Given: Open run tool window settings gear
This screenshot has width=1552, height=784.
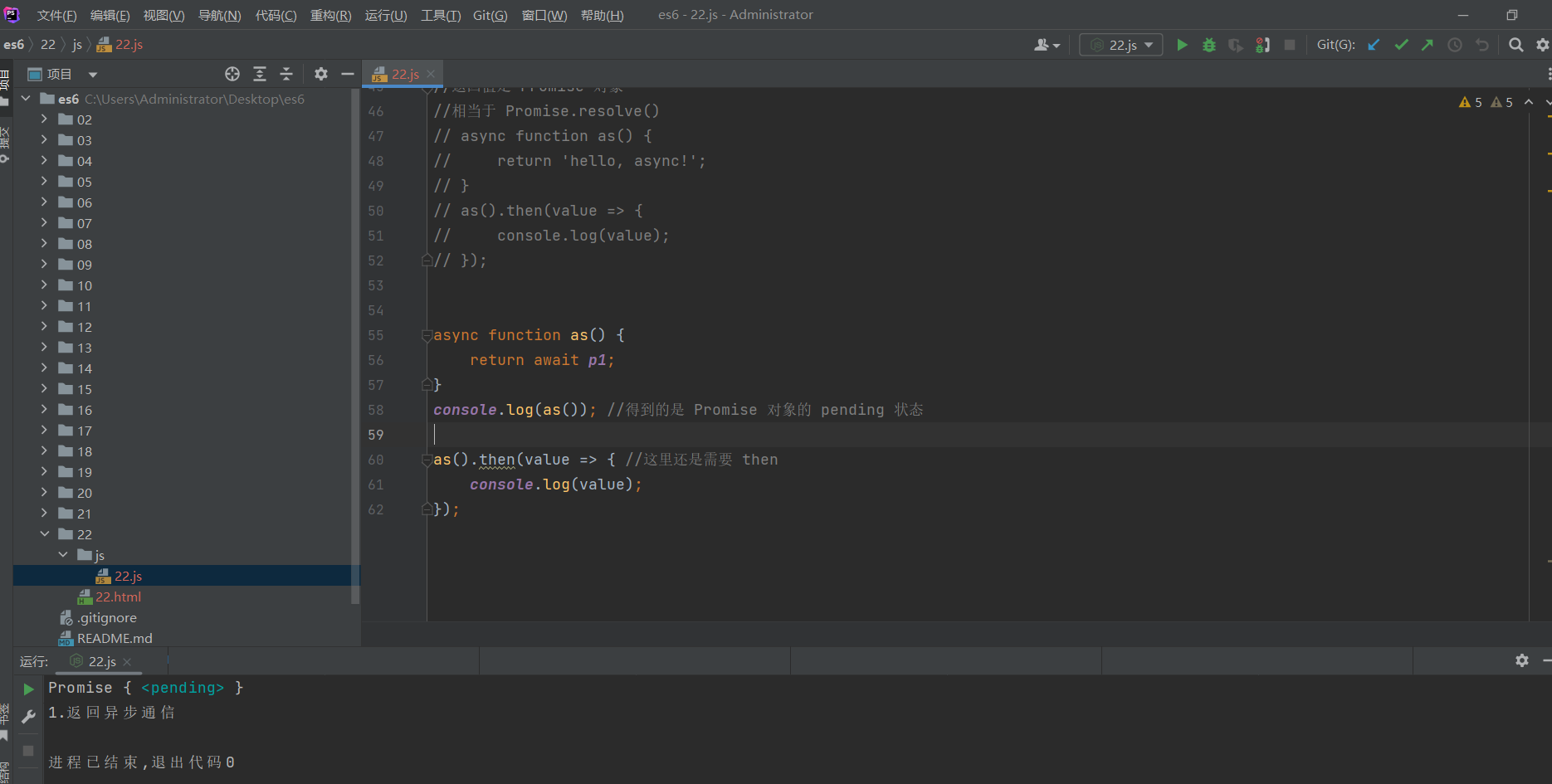Looking at the screenshot, I should coord(1521,660).
